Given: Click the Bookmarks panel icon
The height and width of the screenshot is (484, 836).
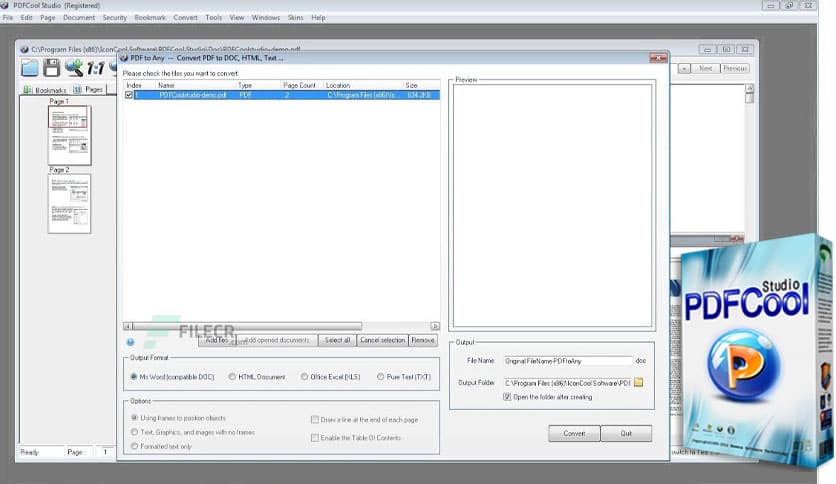Looking at the screenshot, I should click(28, 90).
